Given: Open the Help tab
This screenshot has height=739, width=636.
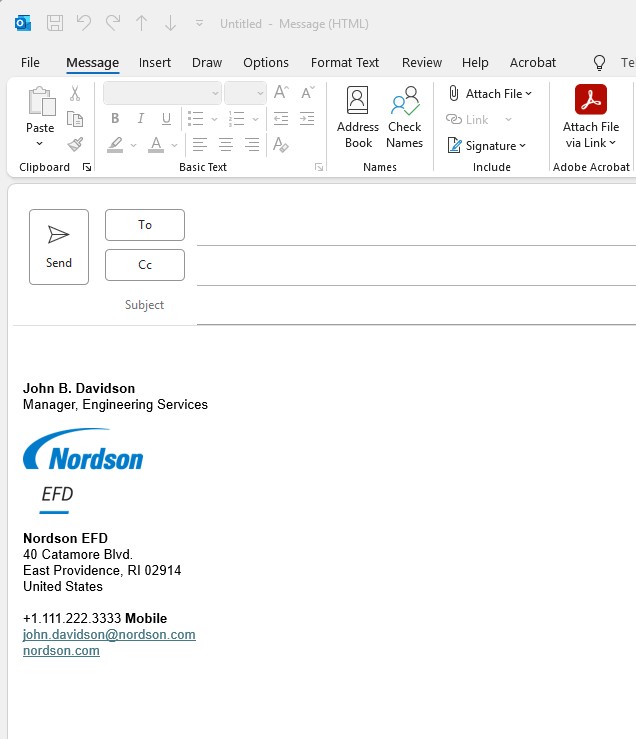Looking at the screenshot, I should point(475,63).
